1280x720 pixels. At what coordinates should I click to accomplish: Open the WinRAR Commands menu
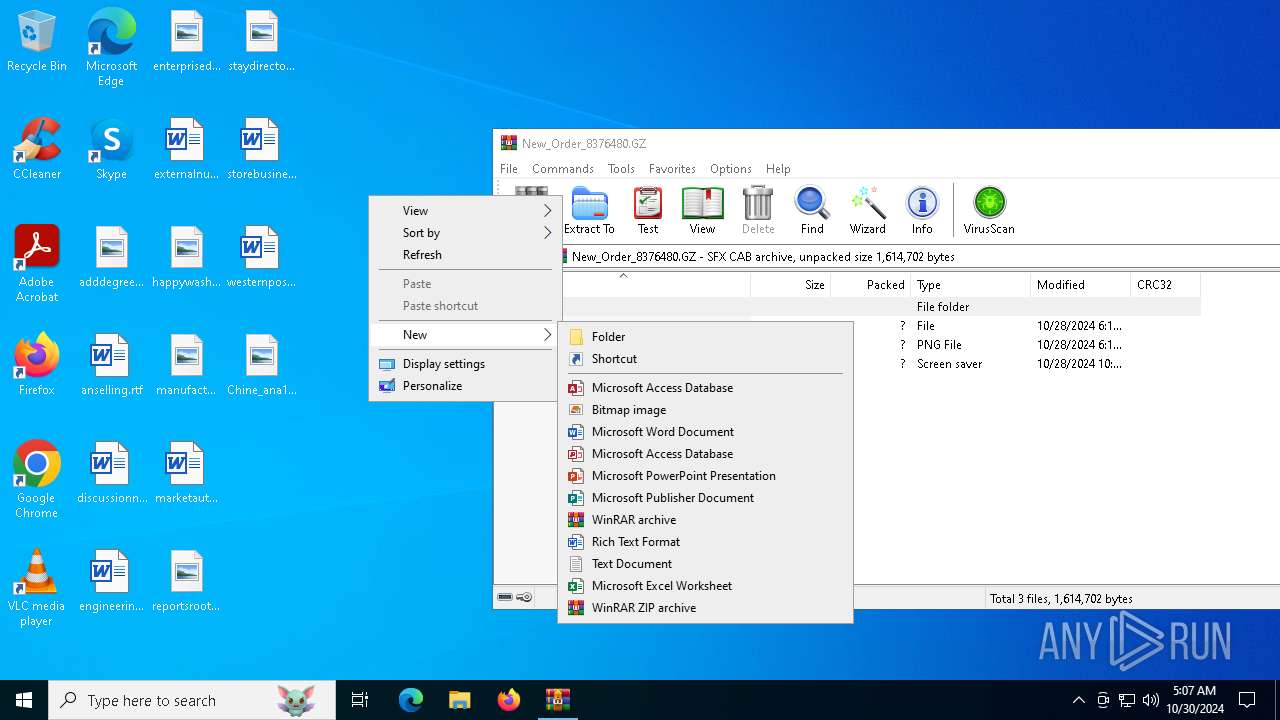(563, 169)
